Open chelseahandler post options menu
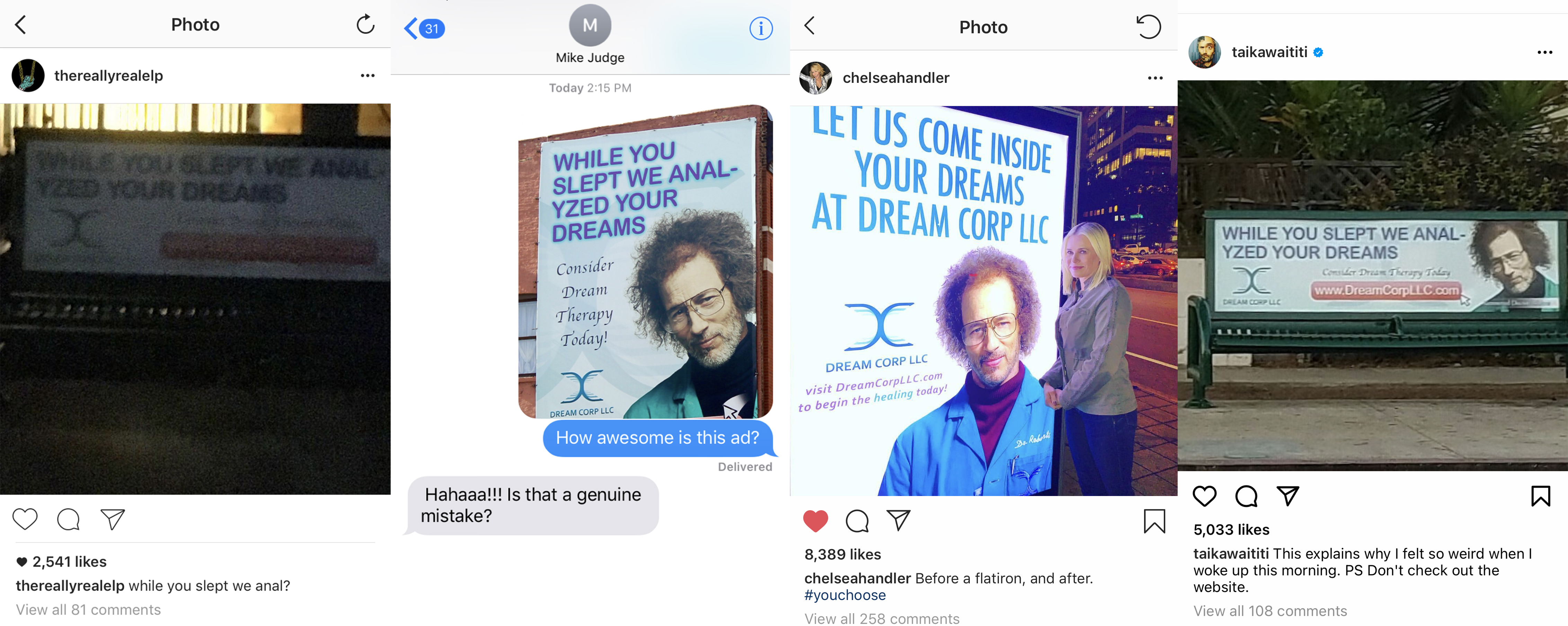The image size is (1568, 626). pyautogui.click(x=1155, y=78)
